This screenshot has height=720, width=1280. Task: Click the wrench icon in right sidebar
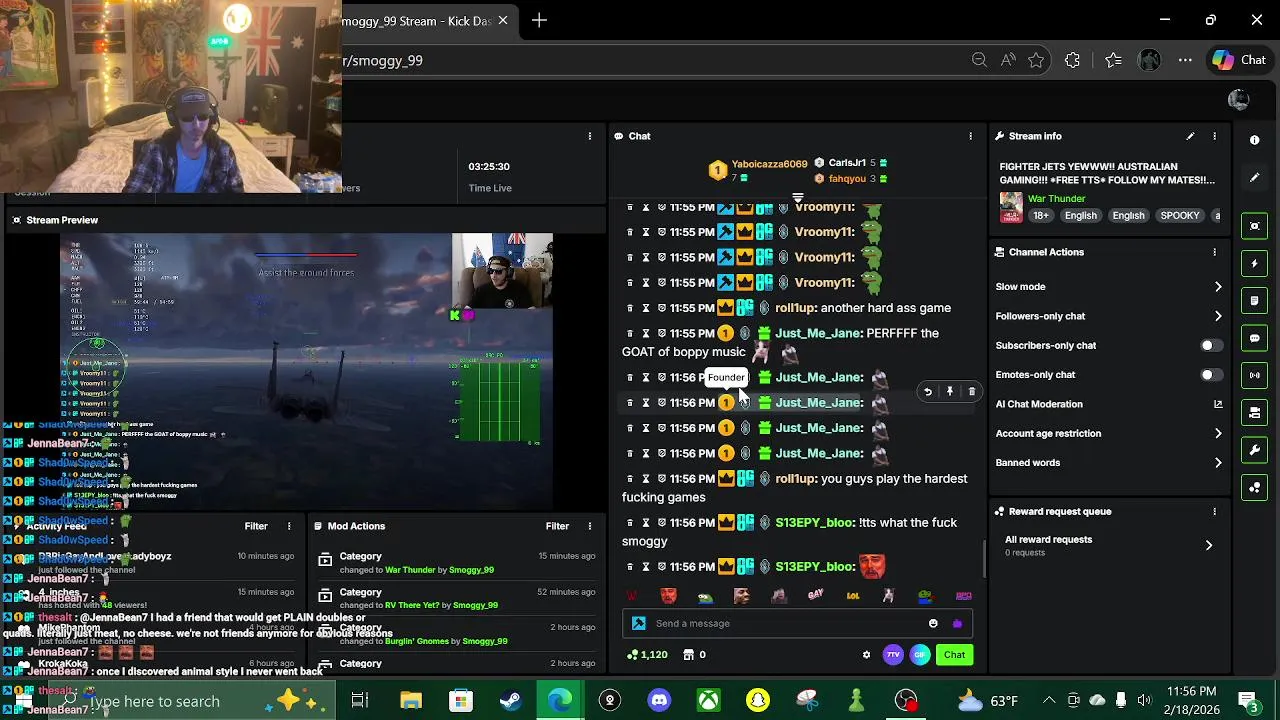click(1255, 450)
